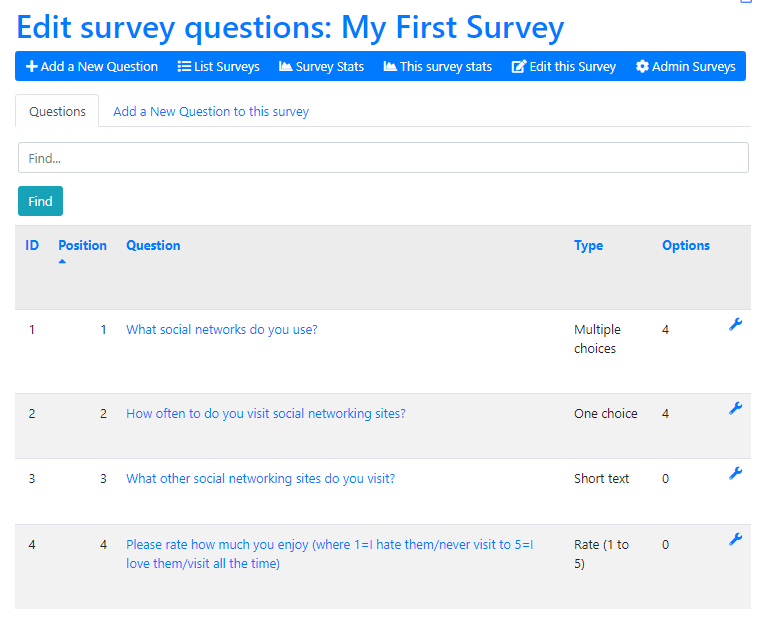
Task: Open "What social networks do you use?" question
Action: click(x=222, y=329)
